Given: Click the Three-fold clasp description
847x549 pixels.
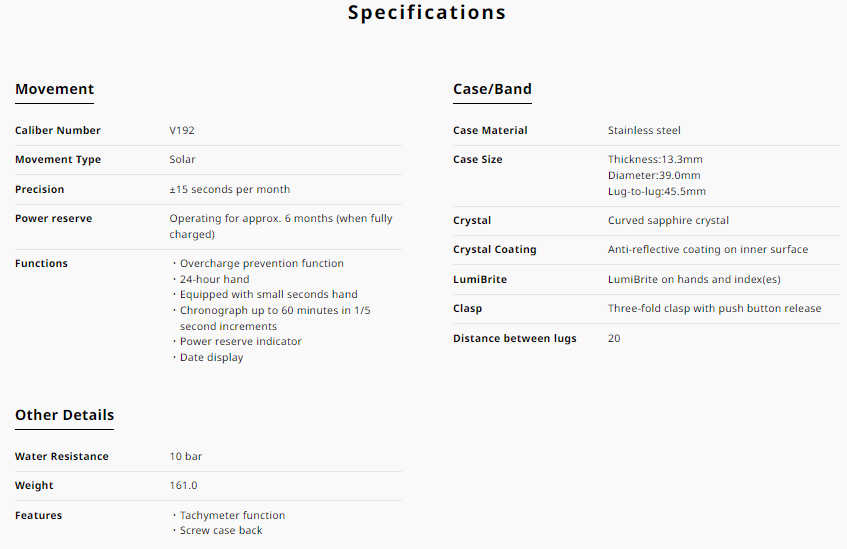Looking at the screenshot, I should pos(714,309).
